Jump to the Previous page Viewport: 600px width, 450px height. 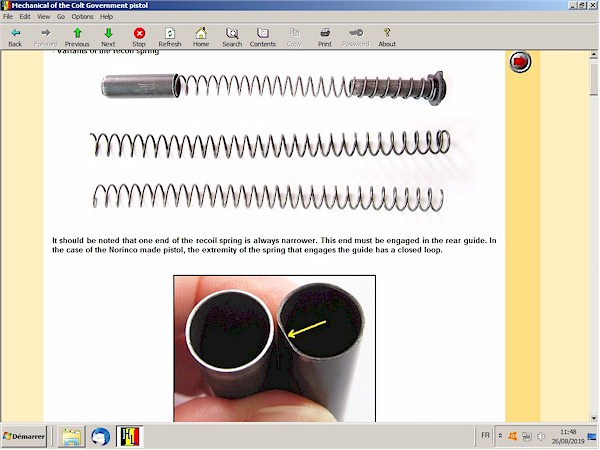(77, 37)
